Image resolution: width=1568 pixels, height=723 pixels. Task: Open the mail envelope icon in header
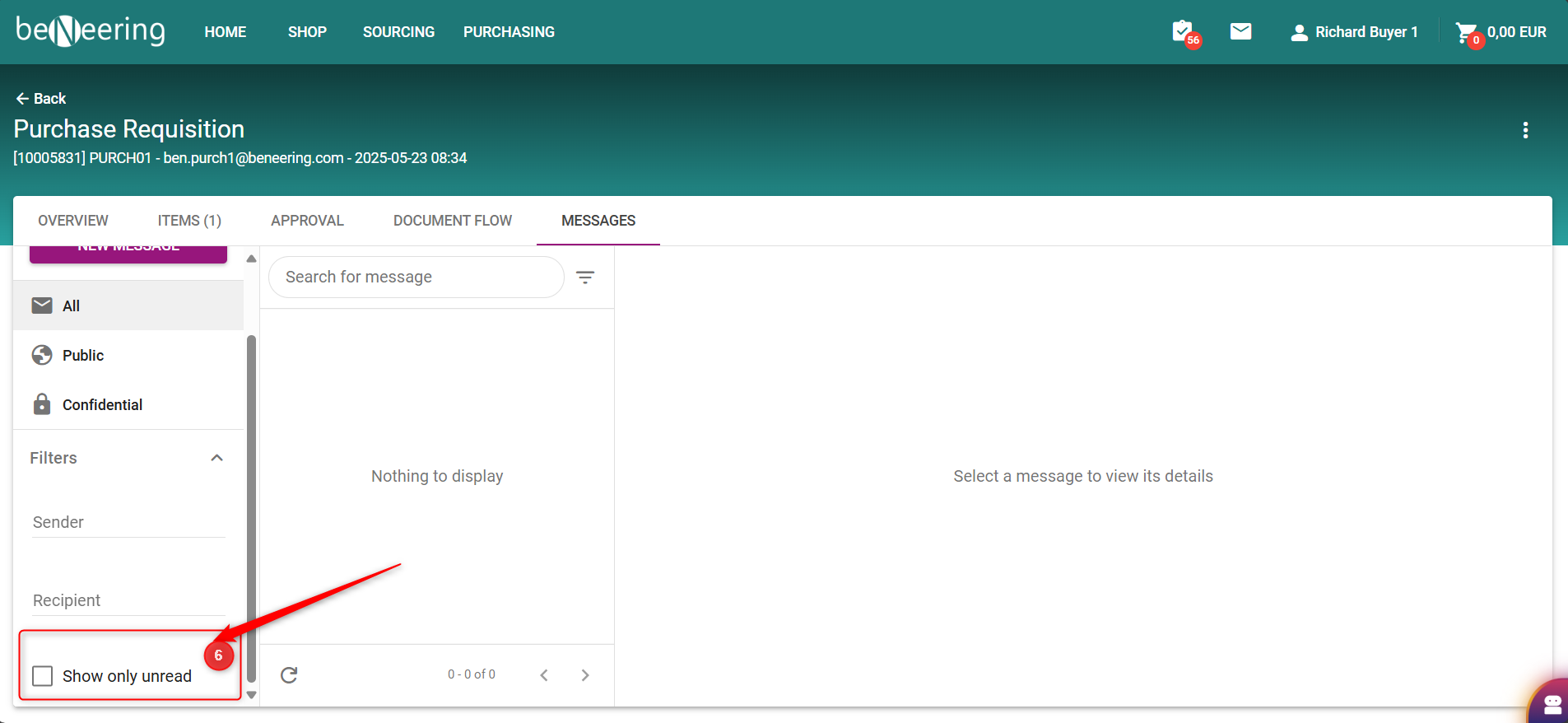pyautogui.click(x=1240, y=31)
